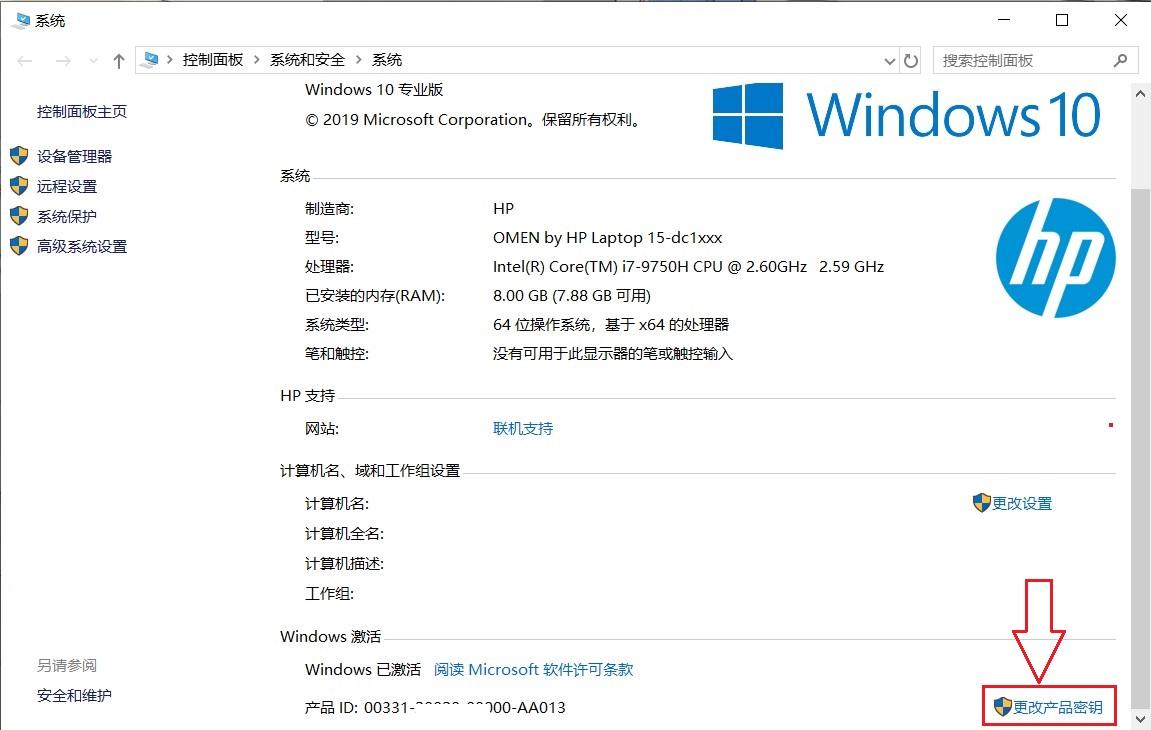Click the forward navigation arrow
The image size is (1151, 730).
click(63, 61)
